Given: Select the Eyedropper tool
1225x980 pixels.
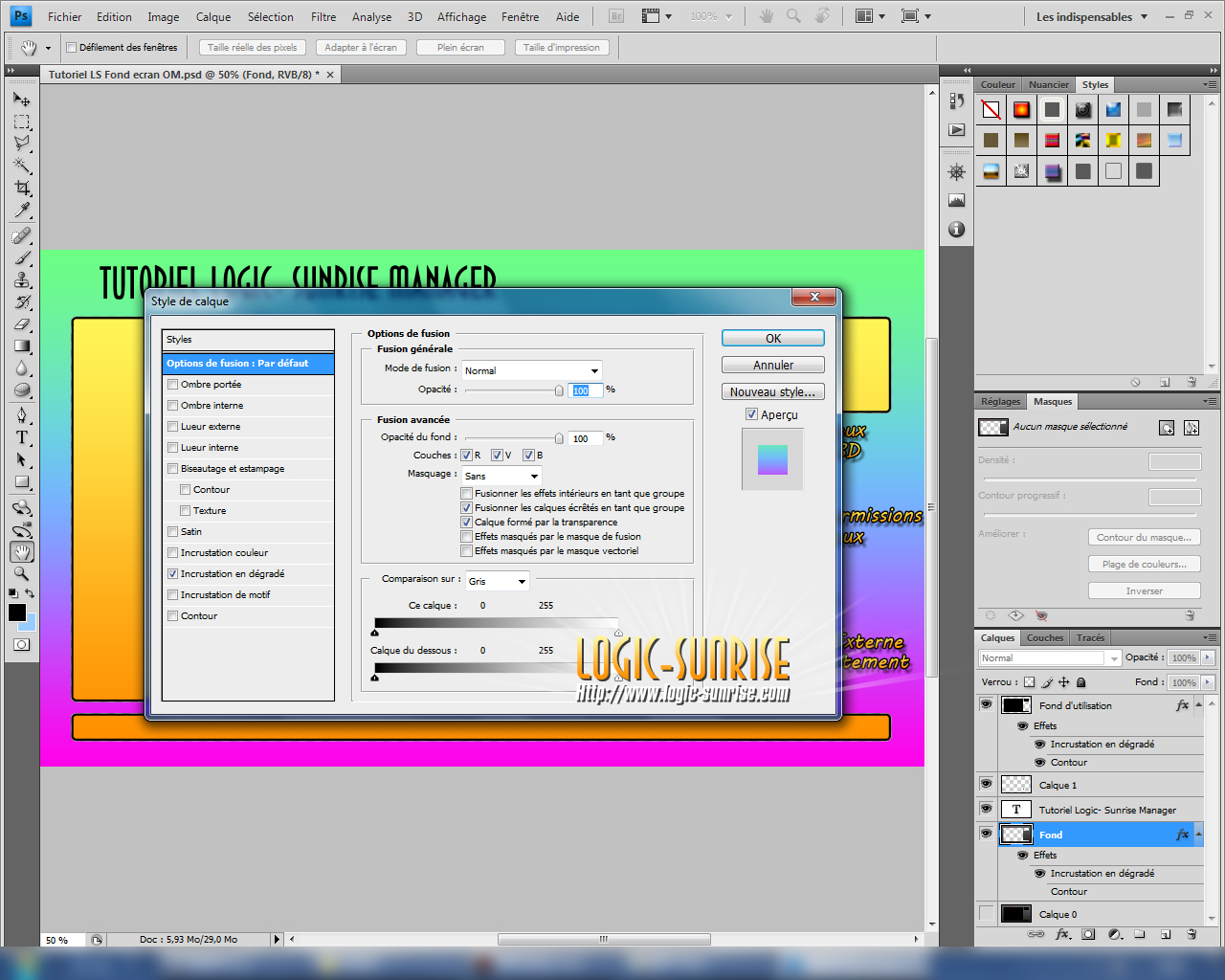Looking at the screenshot, I should (x=22, y=210).
